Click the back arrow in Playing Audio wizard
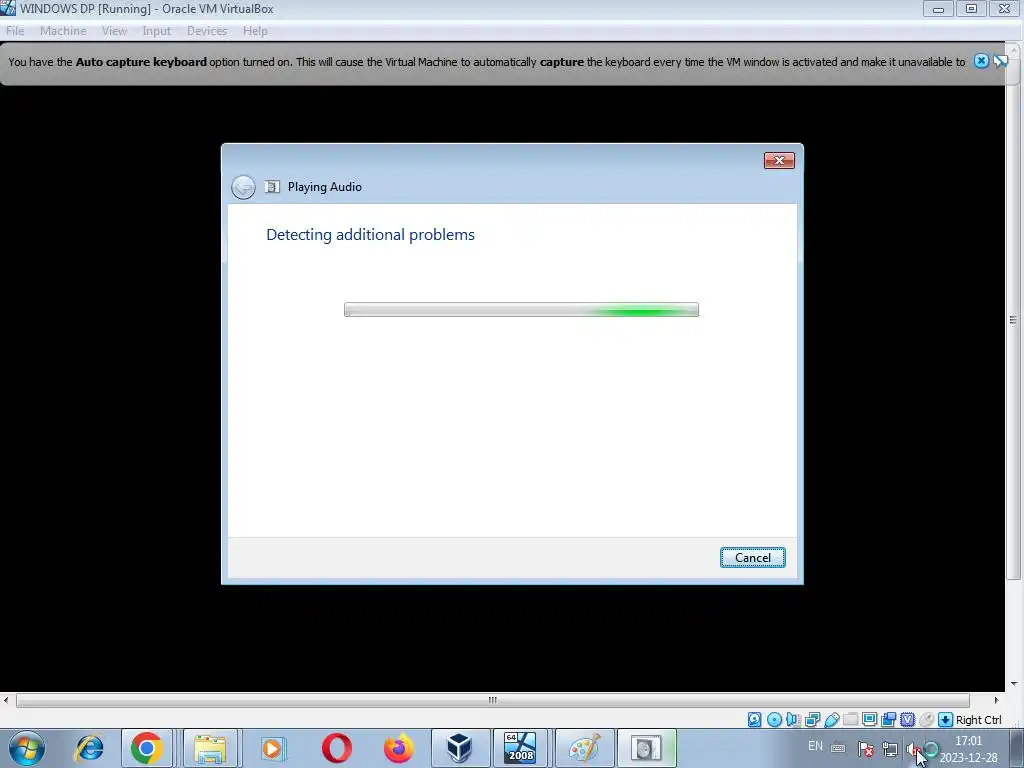 tap(243, 187)
